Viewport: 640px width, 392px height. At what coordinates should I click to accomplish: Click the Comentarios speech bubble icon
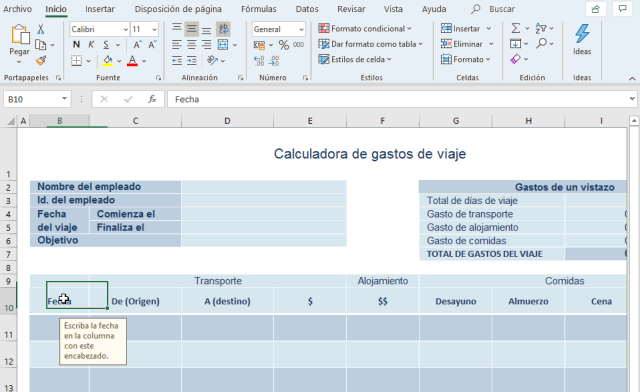622,9
